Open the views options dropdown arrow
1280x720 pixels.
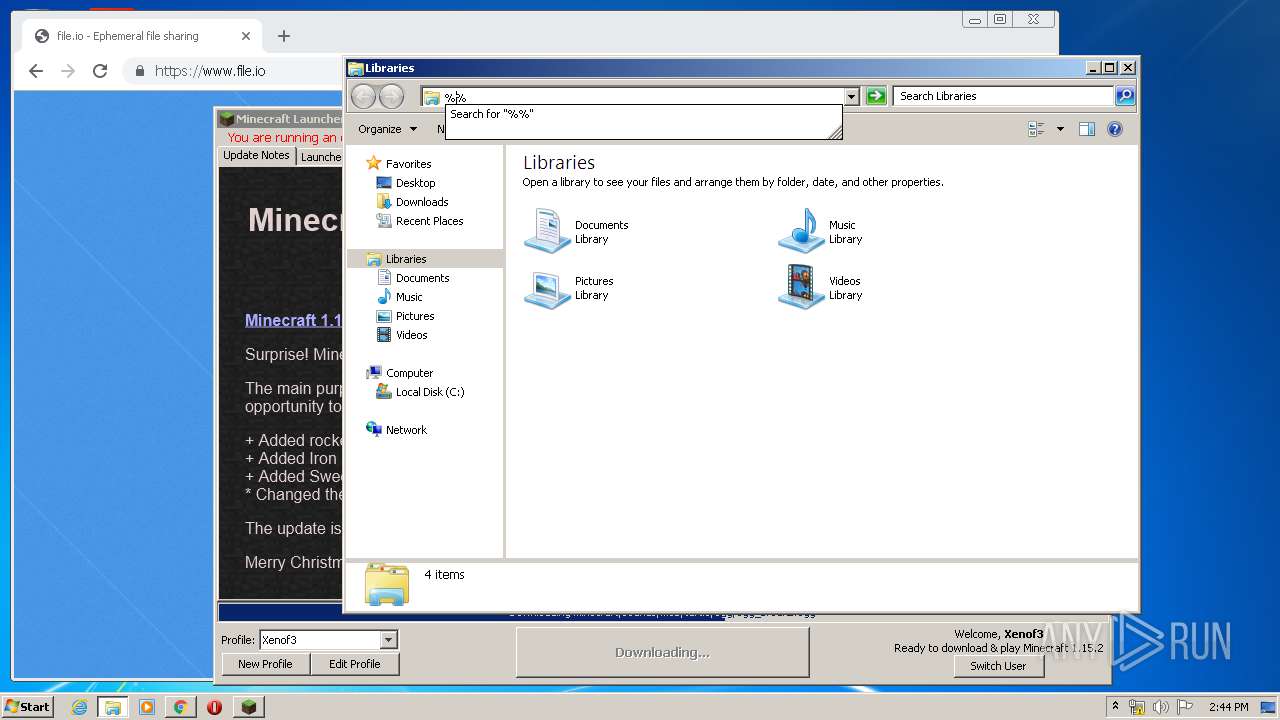1059,129
